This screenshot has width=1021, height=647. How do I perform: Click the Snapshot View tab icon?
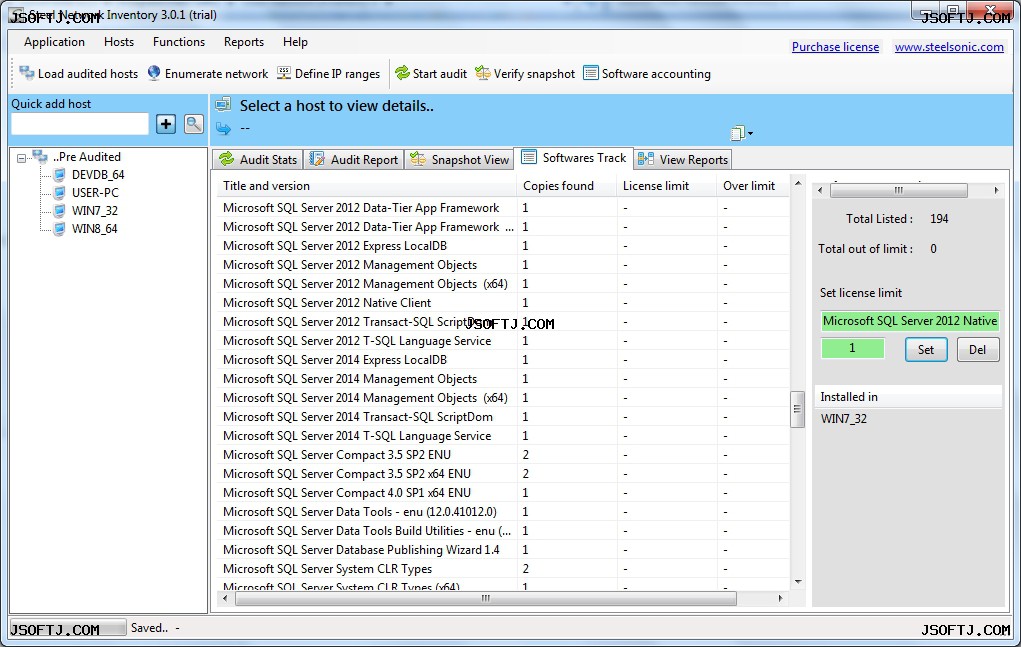[x=417, y=159]
